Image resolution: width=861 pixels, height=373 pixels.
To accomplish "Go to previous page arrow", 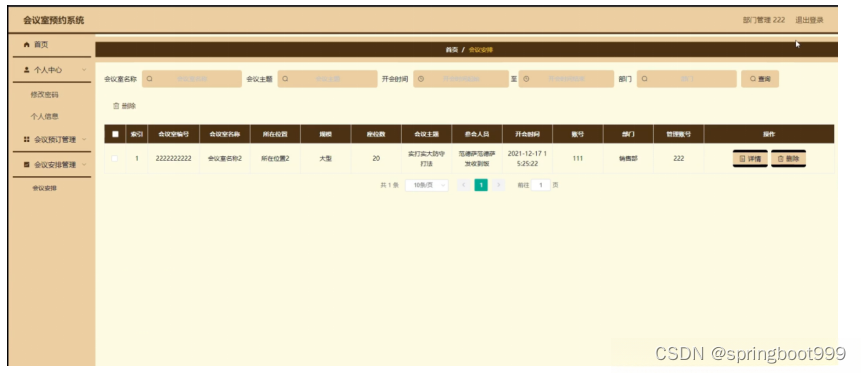I will click(463, 186).
